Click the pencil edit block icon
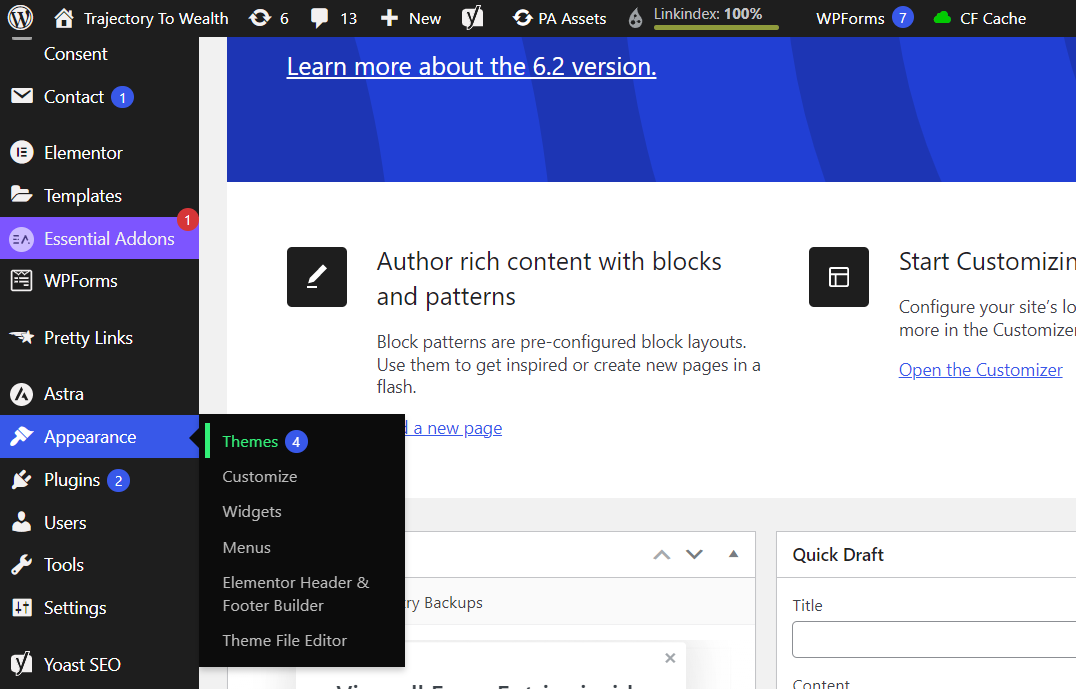 (x=317, y=277)
